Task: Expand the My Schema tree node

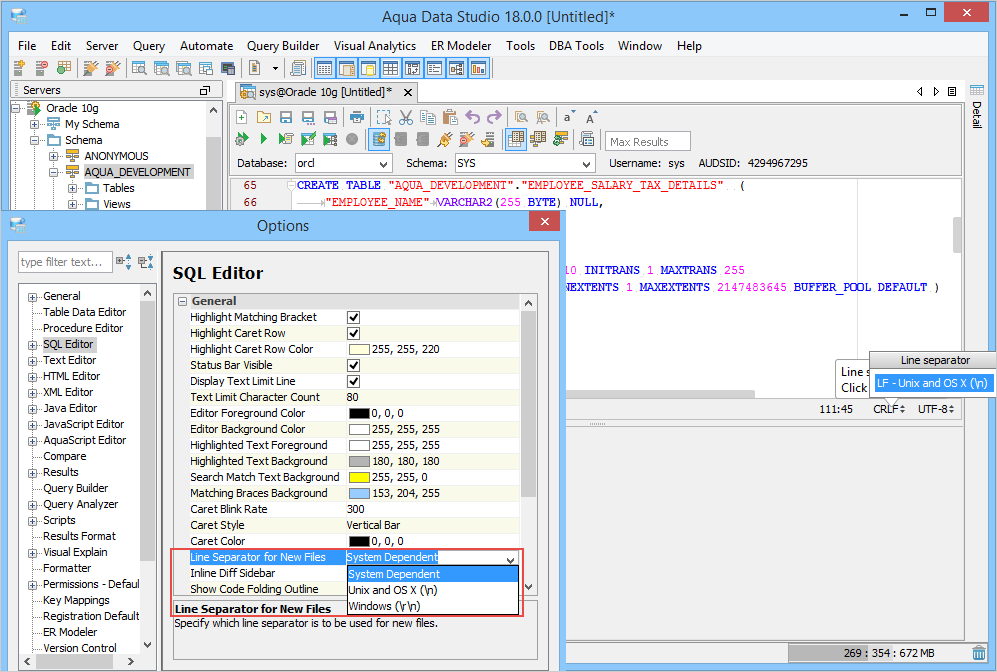Action: 34,124
